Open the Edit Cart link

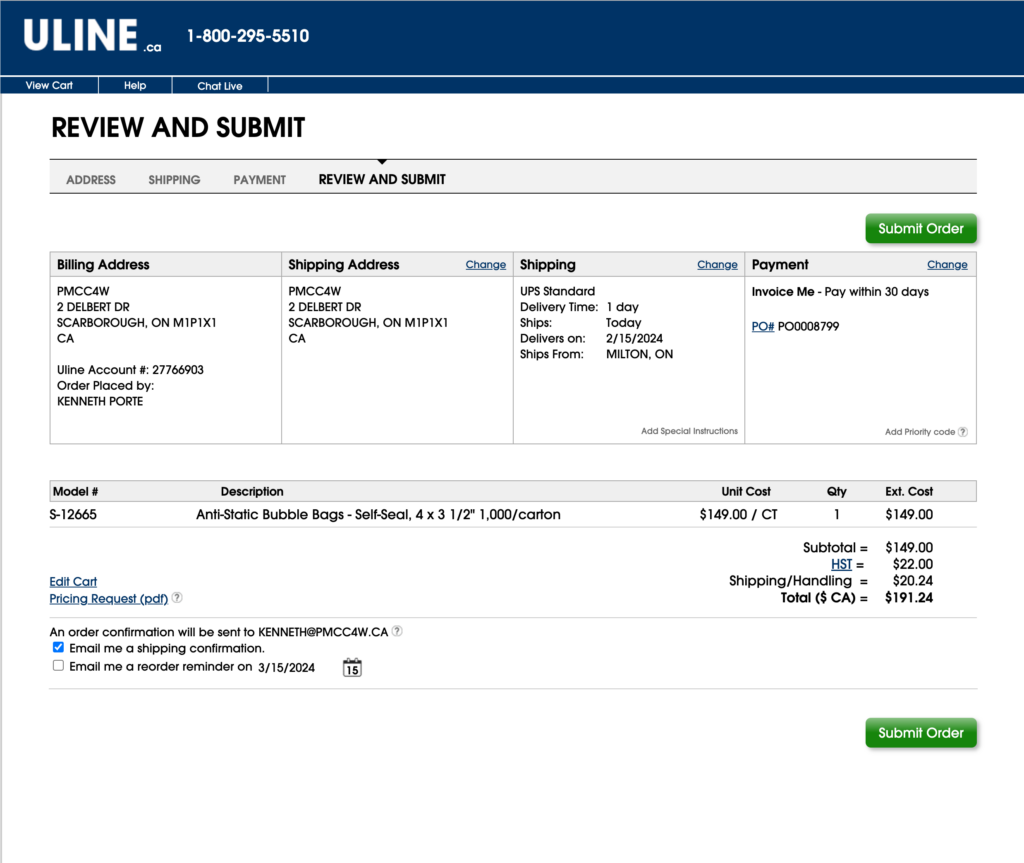[73, 581]
